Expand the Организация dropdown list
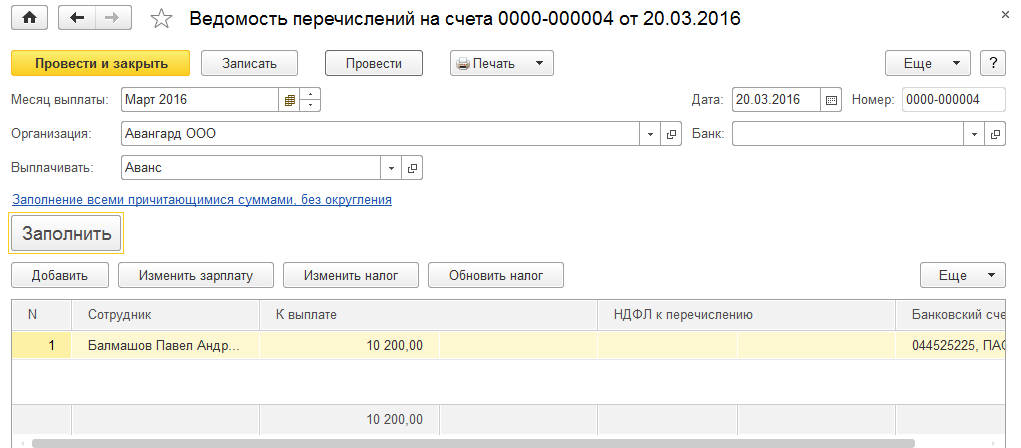Viewport: 1021px width, 448px height. [650, 134]
